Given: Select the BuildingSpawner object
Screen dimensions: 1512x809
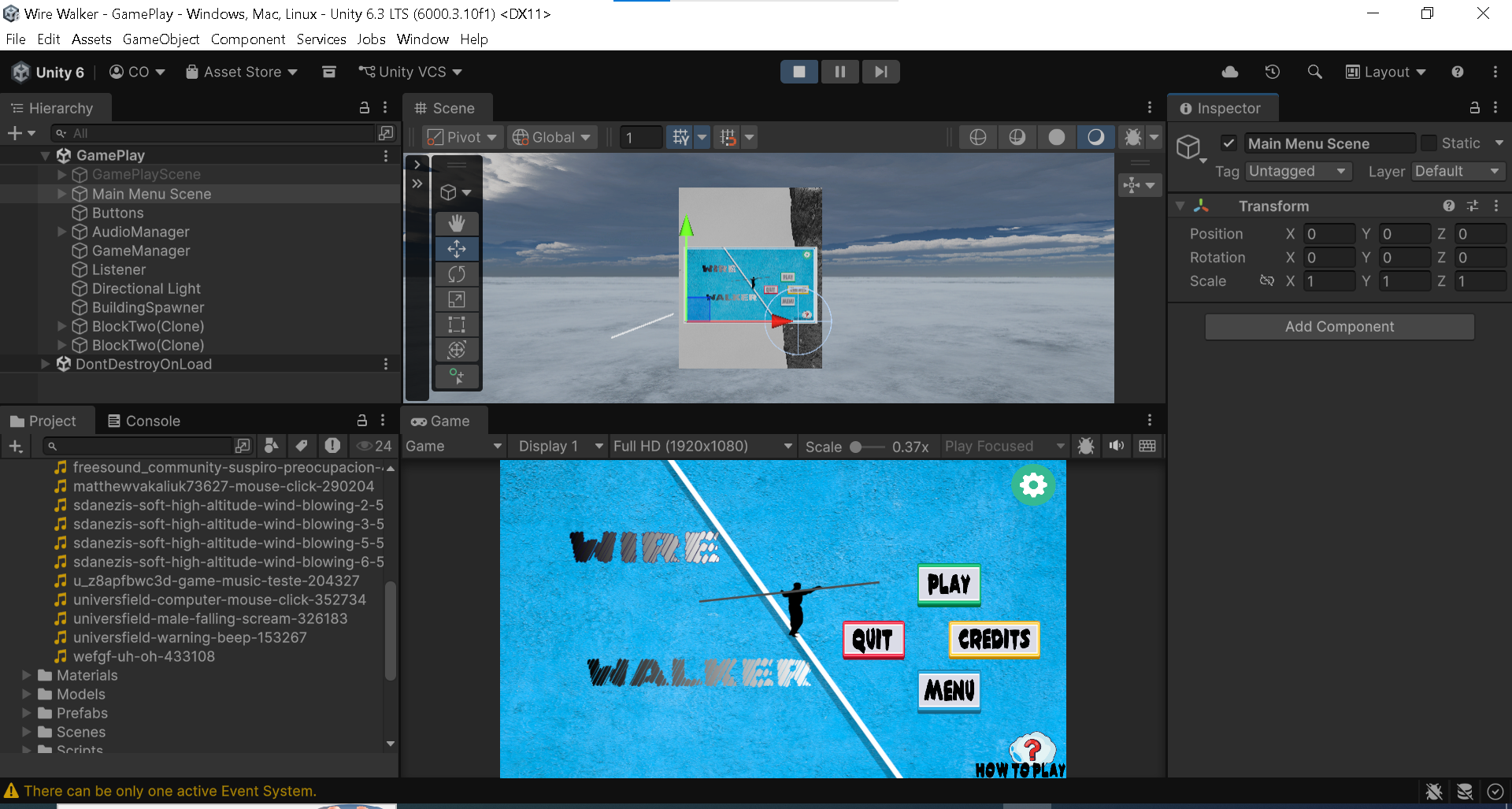Looking at the screenshot, I should [x=148, y=307].
